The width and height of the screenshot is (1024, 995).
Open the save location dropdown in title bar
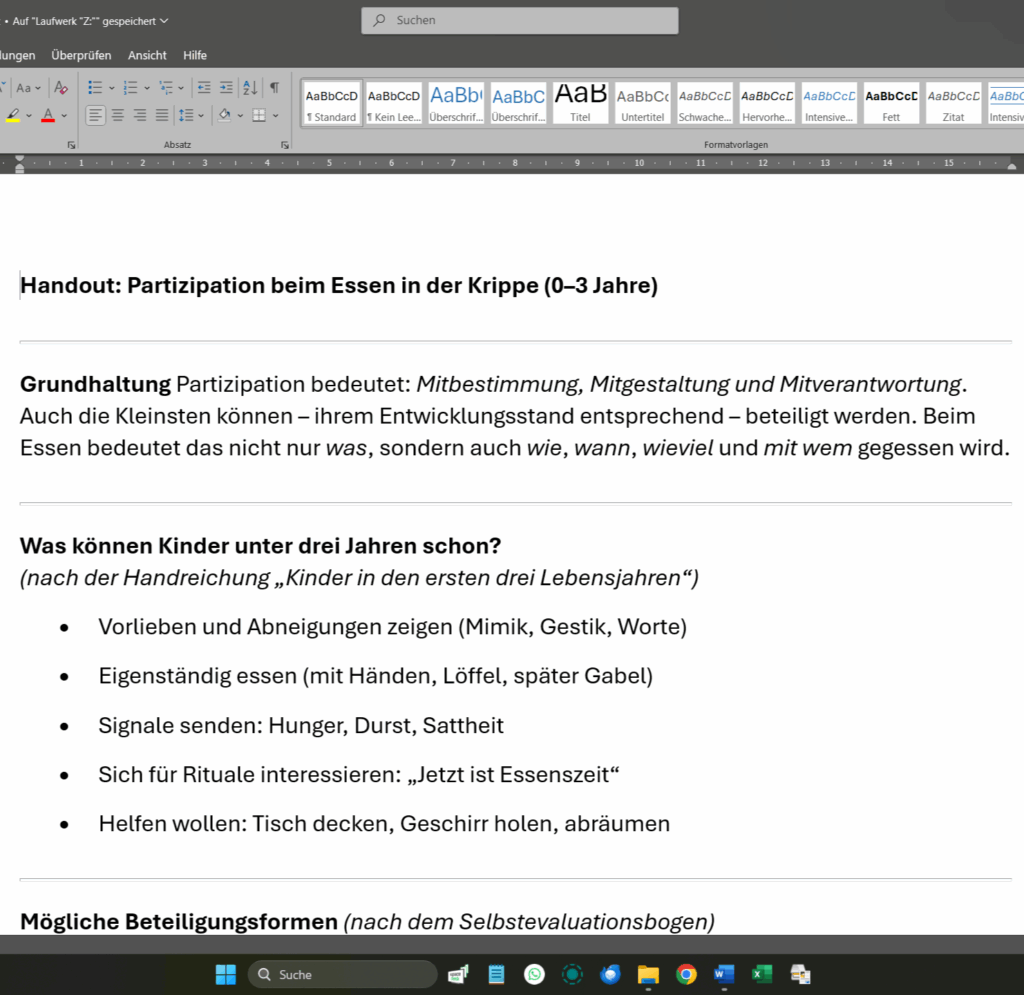[x=164, y=21]
